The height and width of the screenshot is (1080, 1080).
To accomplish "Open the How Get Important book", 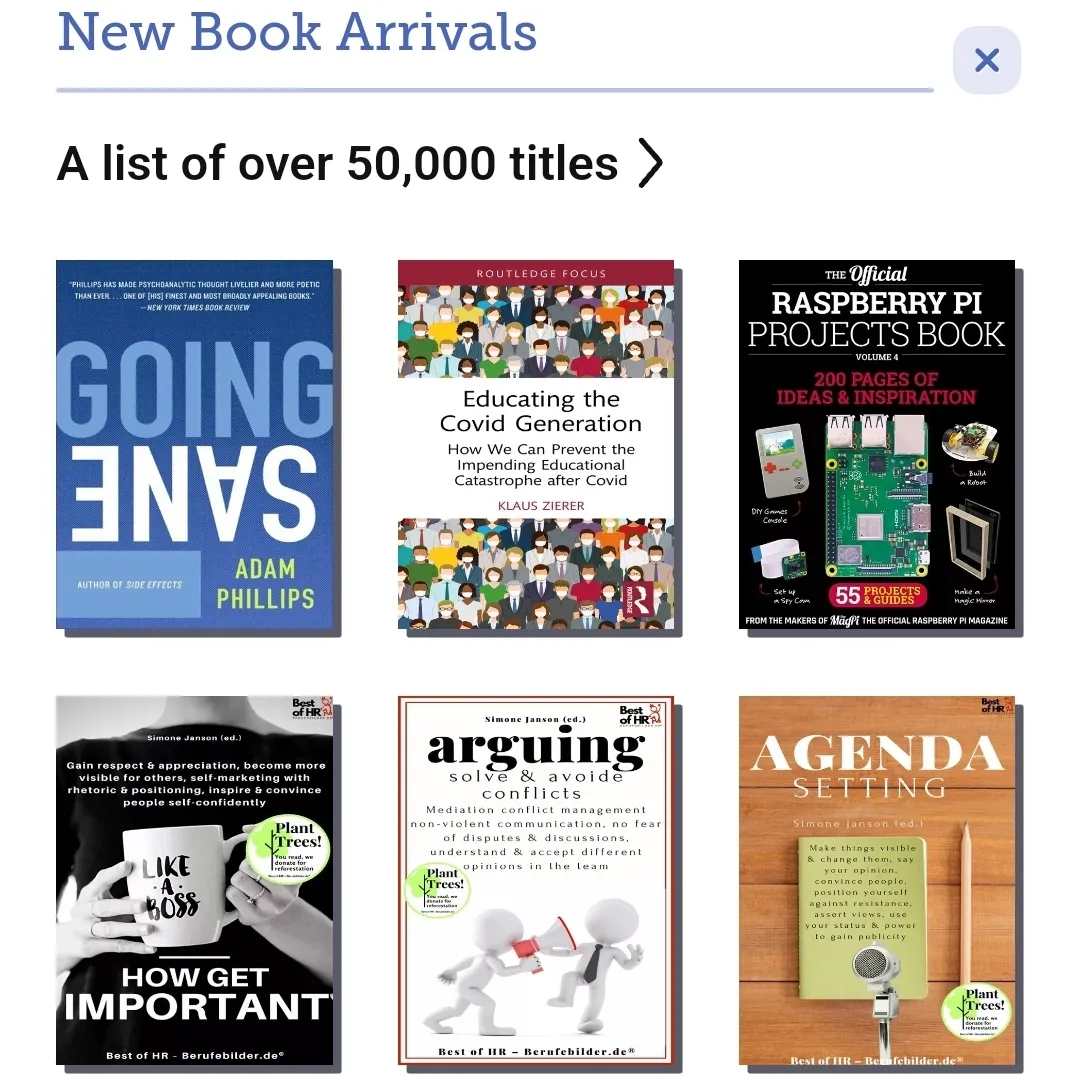I will (194, 880).
